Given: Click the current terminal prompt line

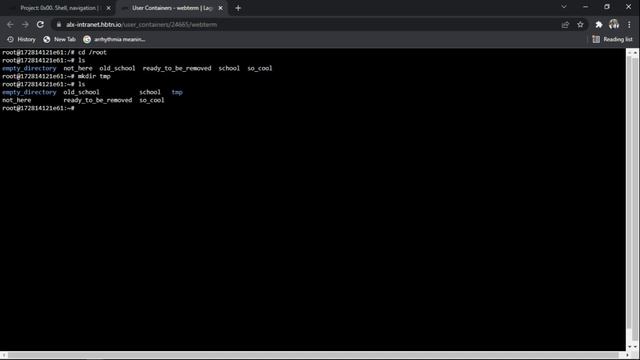Looking at the screenshot, I should pyautogui.click(x=39, y=108).
